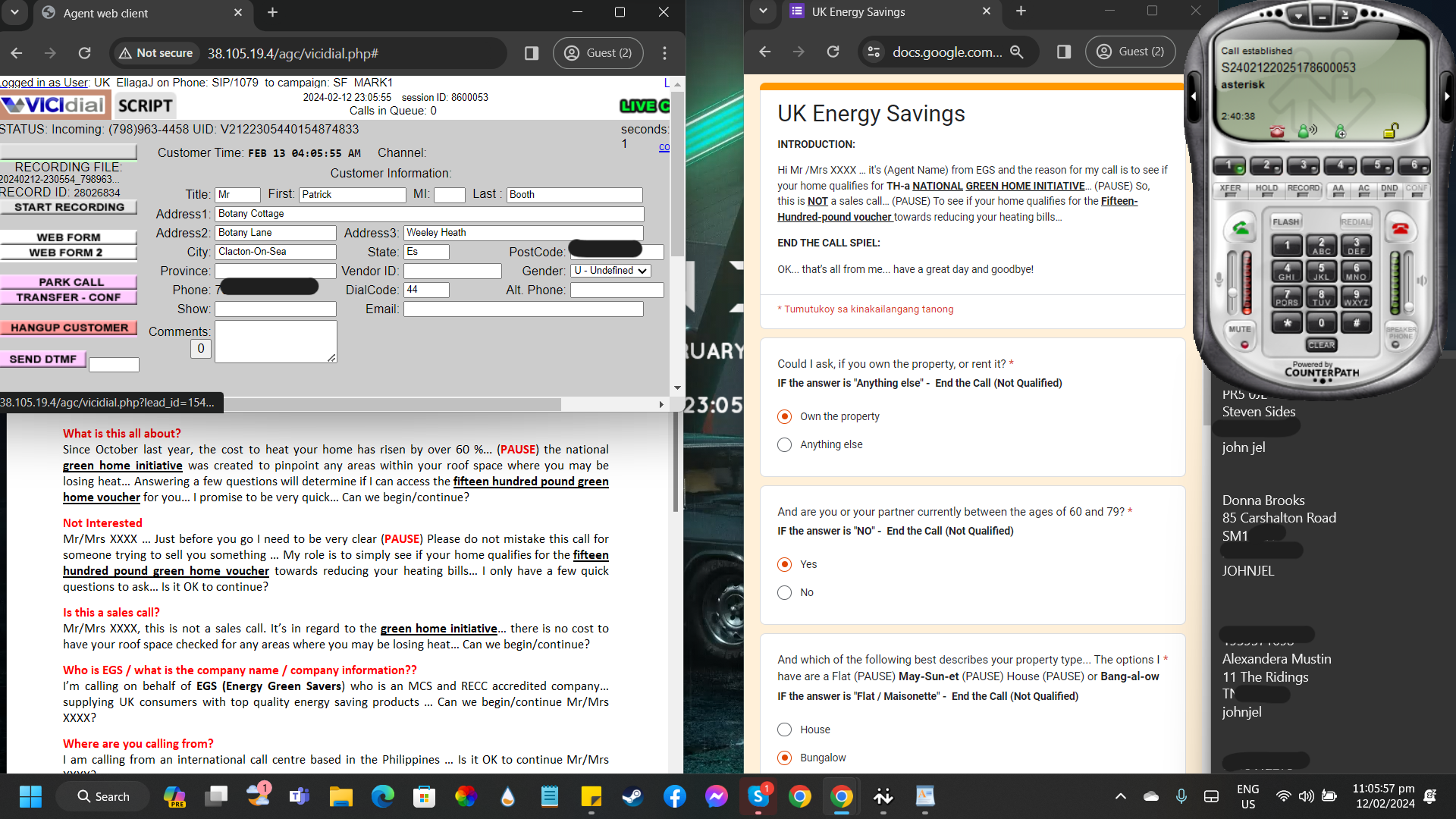This screenshot has height=819, width=1456.
Task: Click the add participant icon on the softphone display
Action: (x=1340, y=131)
